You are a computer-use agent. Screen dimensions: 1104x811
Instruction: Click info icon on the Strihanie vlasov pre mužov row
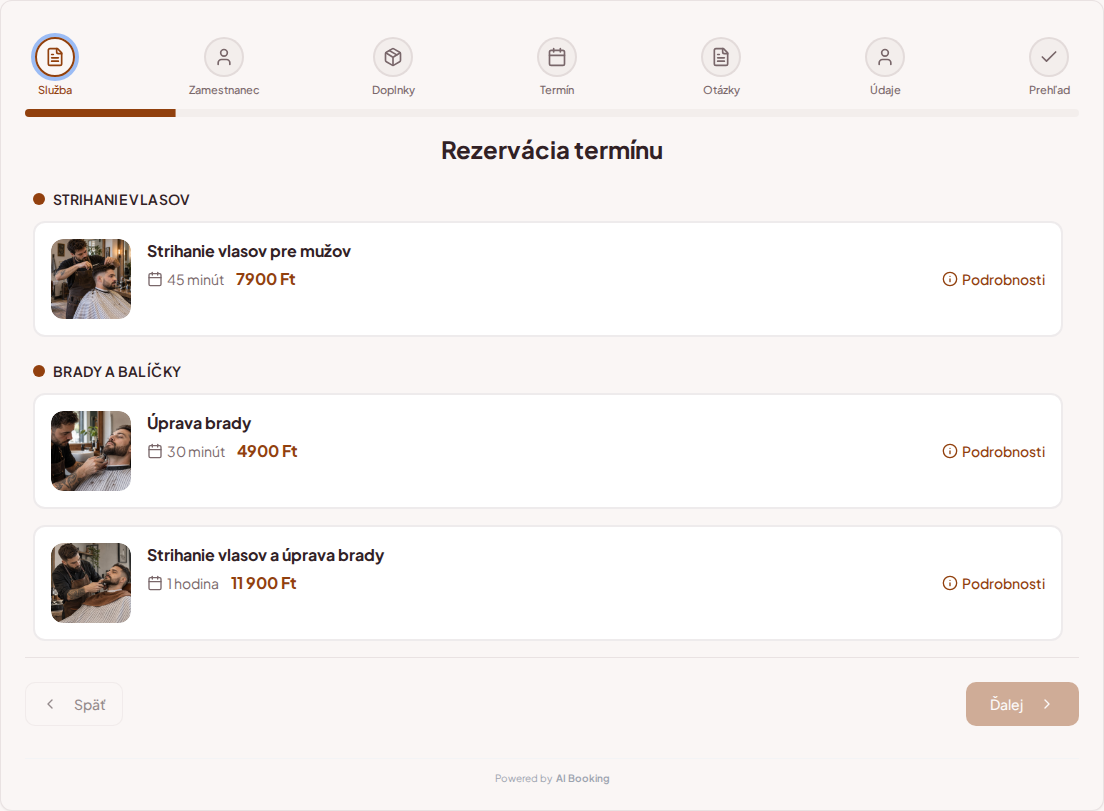point(950,279)
